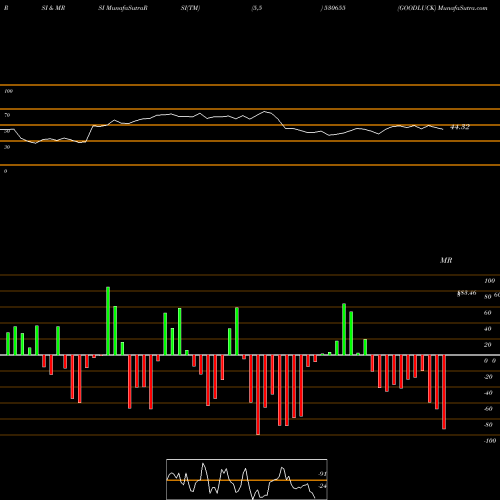Viewport: 500px width, 500px height.
Task: Click the RSI current value 44.32
Action: pyautogui.click(x=460, y=127)
